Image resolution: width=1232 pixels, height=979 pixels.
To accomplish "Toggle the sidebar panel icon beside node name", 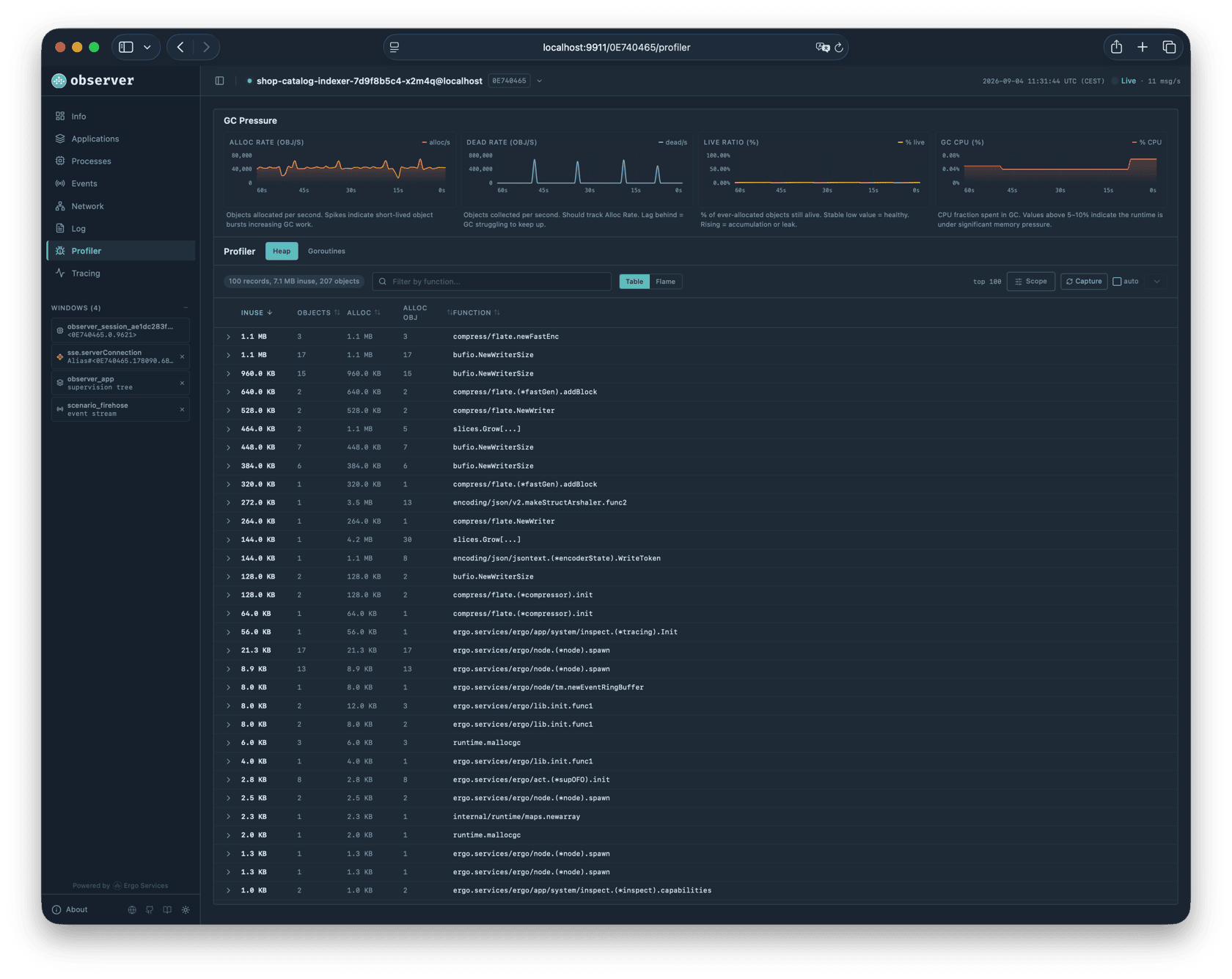I will coord(219,81).
